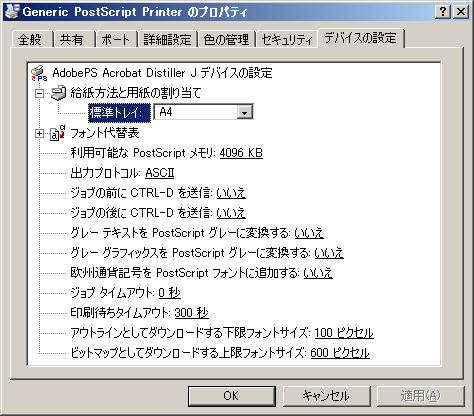This screenshot has width=474, height=416.
Task: Select the 4096 KB PostScript memory value
Action: click(241, 153)
